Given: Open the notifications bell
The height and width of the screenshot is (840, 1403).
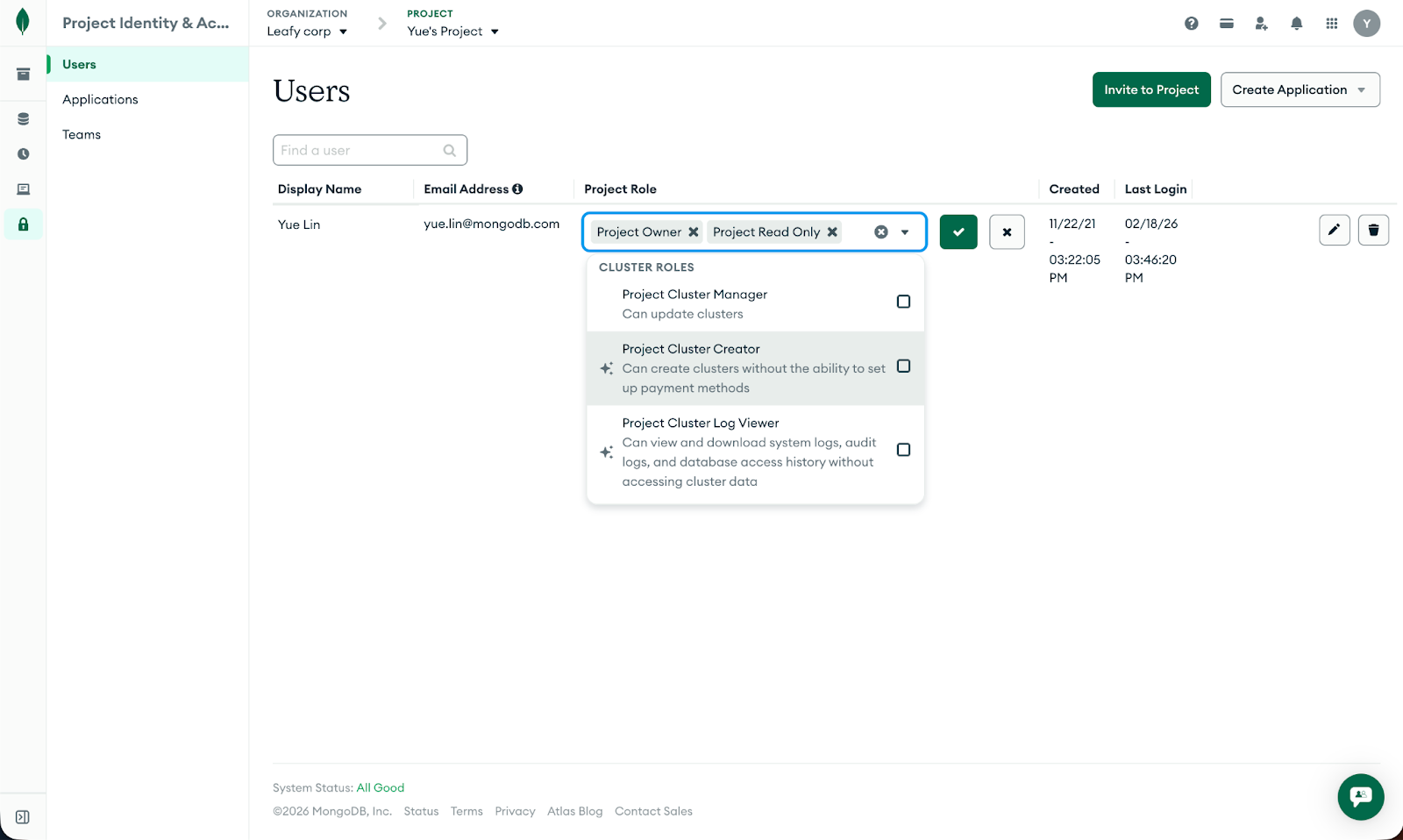Looking at the screenshot, I should coord(1296,24).
